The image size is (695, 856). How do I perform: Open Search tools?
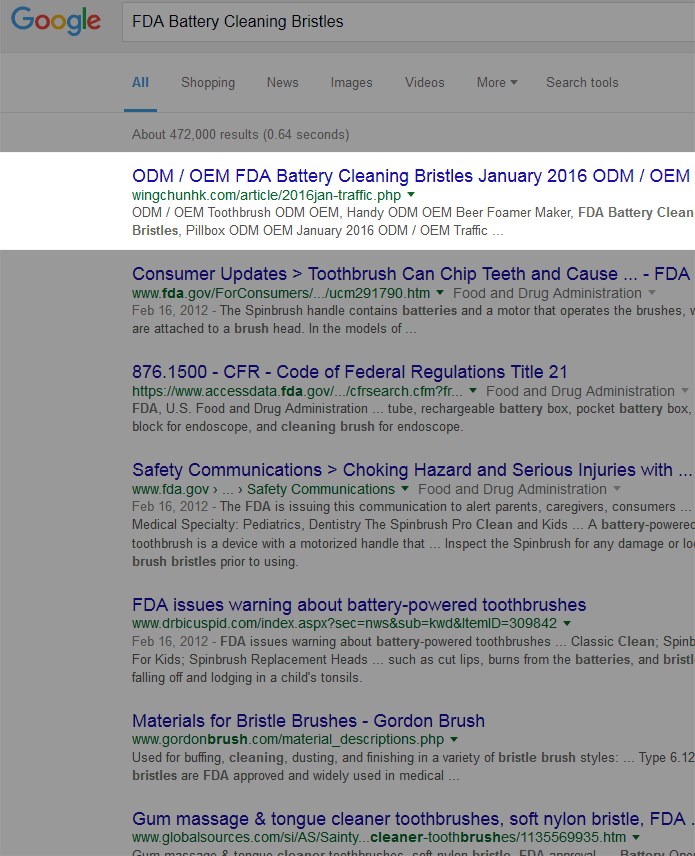(582, 82)
